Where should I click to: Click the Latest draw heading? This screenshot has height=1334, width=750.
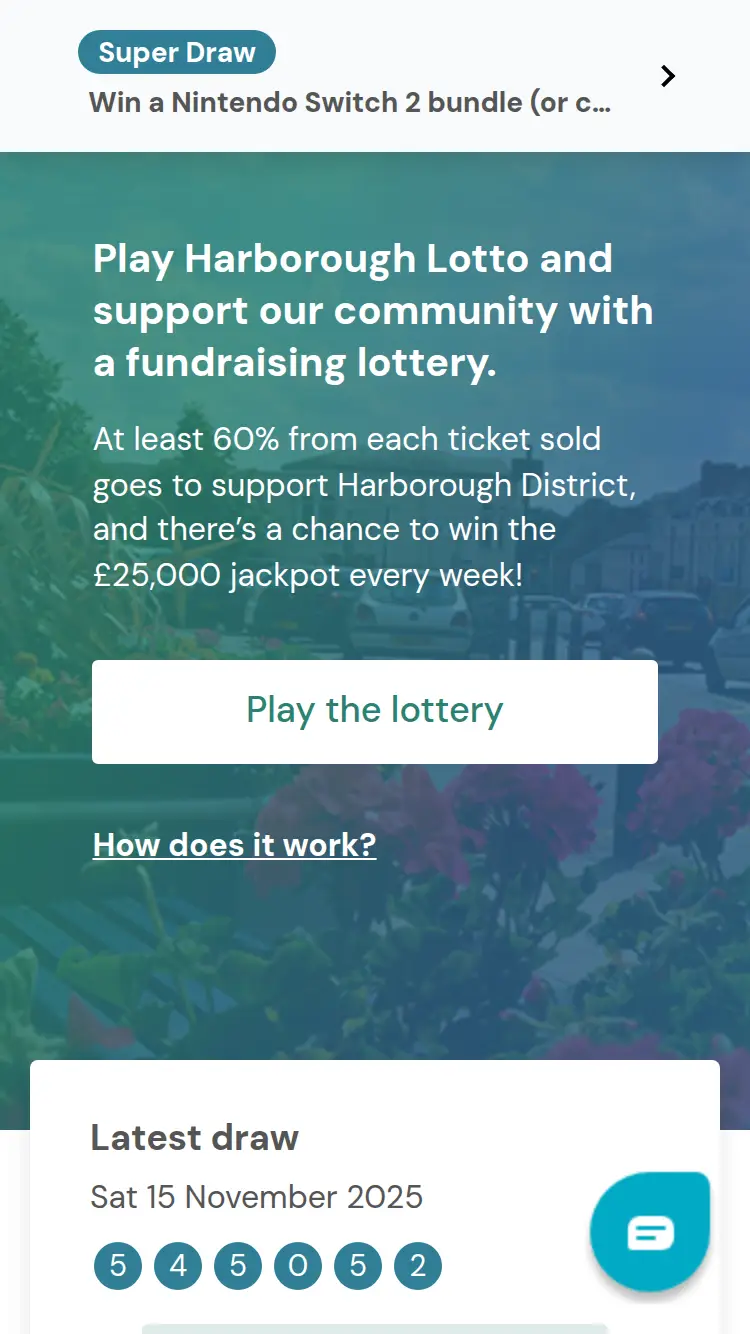coord(194,1137)
